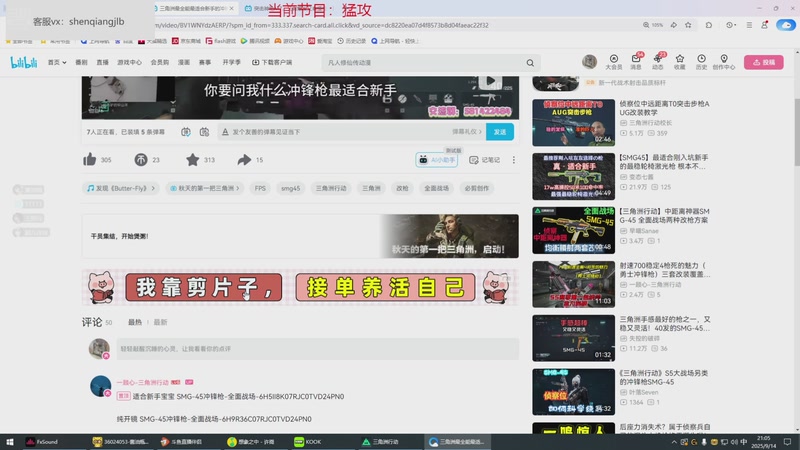
Task: Open the three-dot more options menu
Action: (514, 160)
